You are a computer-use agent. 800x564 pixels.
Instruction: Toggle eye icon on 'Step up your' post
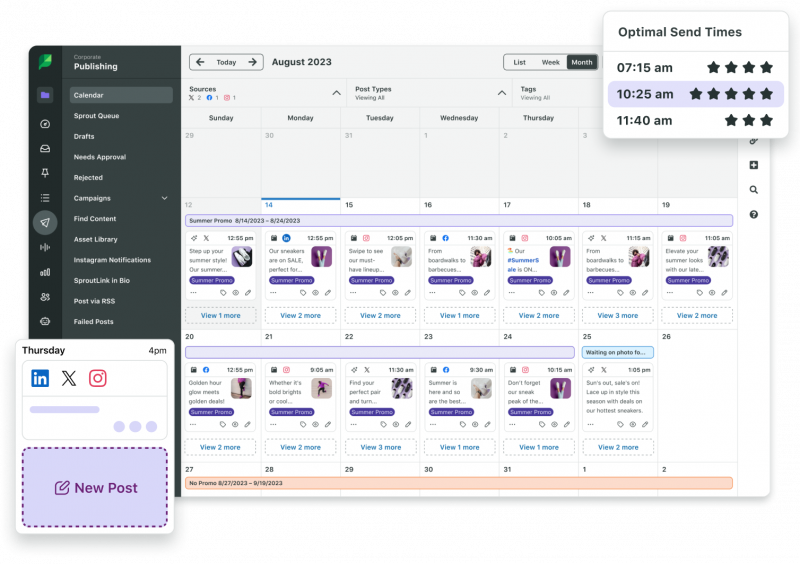[236, 293]
